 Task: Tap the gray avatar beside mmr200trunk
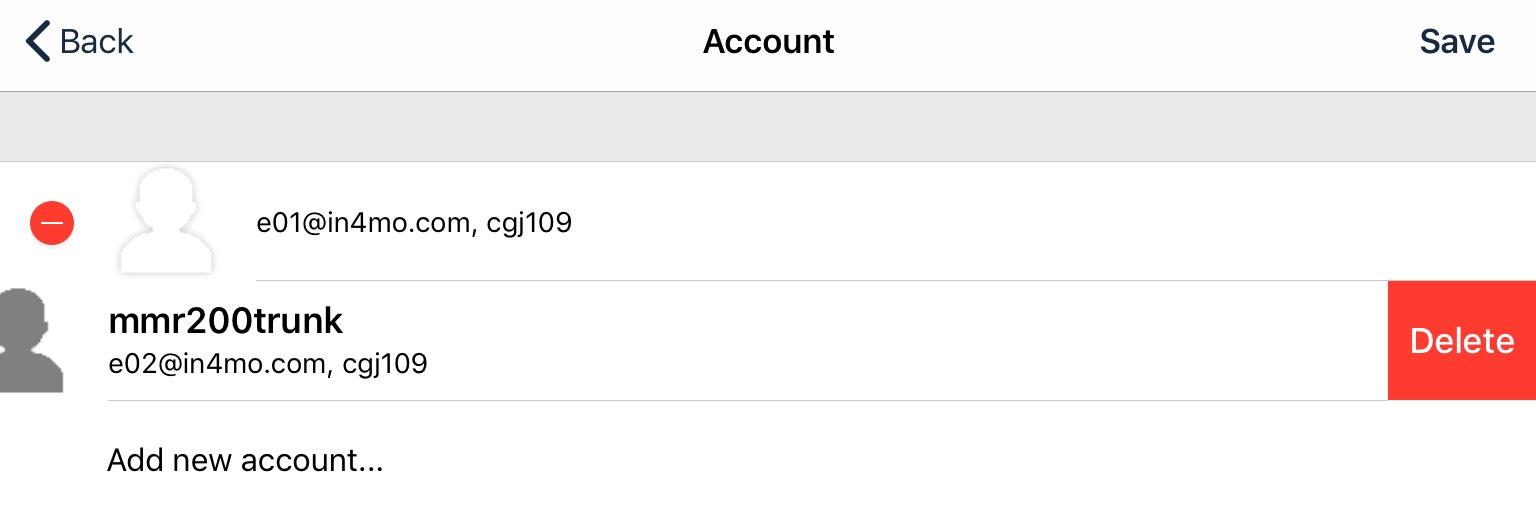[30, 341]
